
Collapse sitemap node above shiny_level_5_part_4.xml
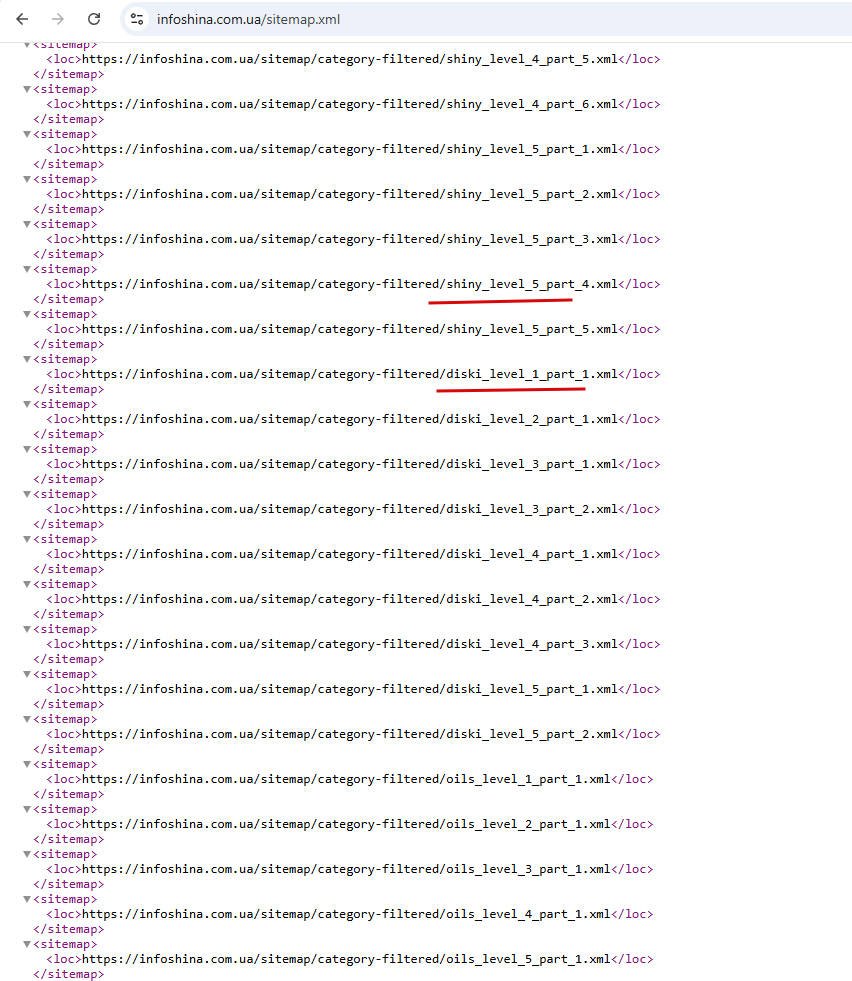click(27, 269)
